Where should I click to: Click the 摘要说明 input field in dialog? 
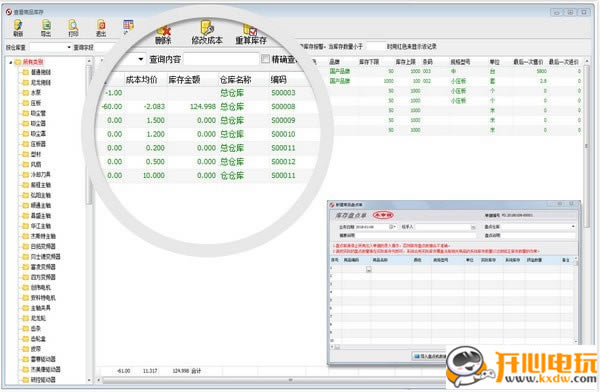(415, 235)
